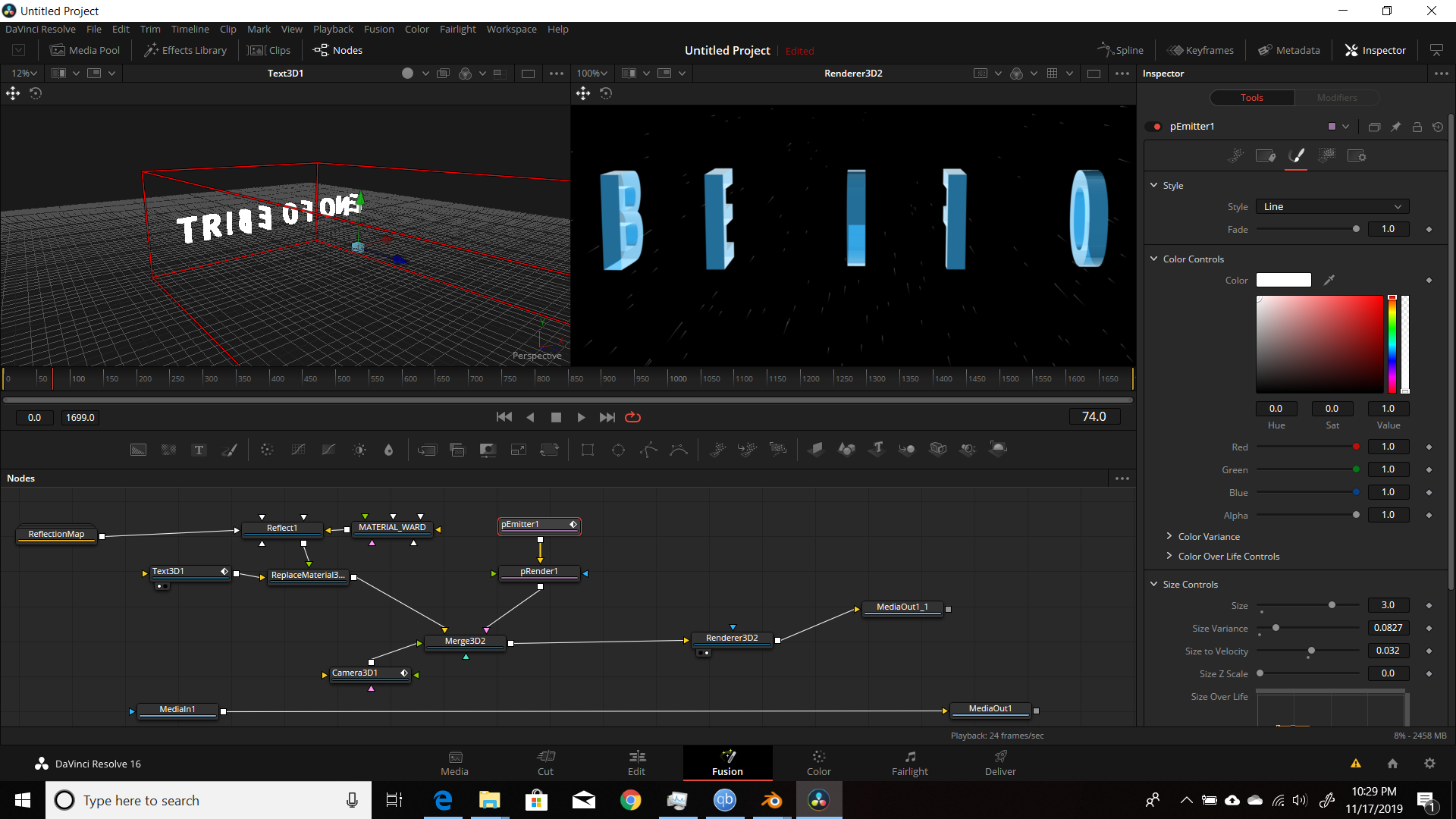Toggle keyframe diamond for Red

(x=1429, y=447)
